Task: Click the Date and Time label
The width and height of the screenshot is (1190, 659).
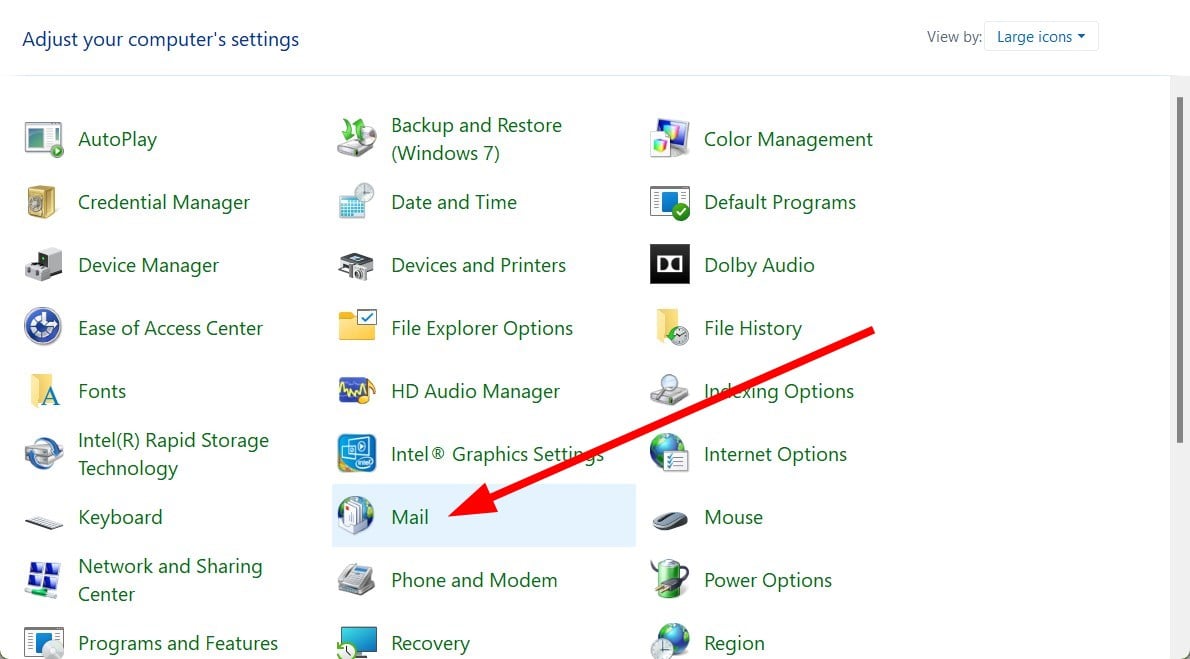Action: [454, 202]
